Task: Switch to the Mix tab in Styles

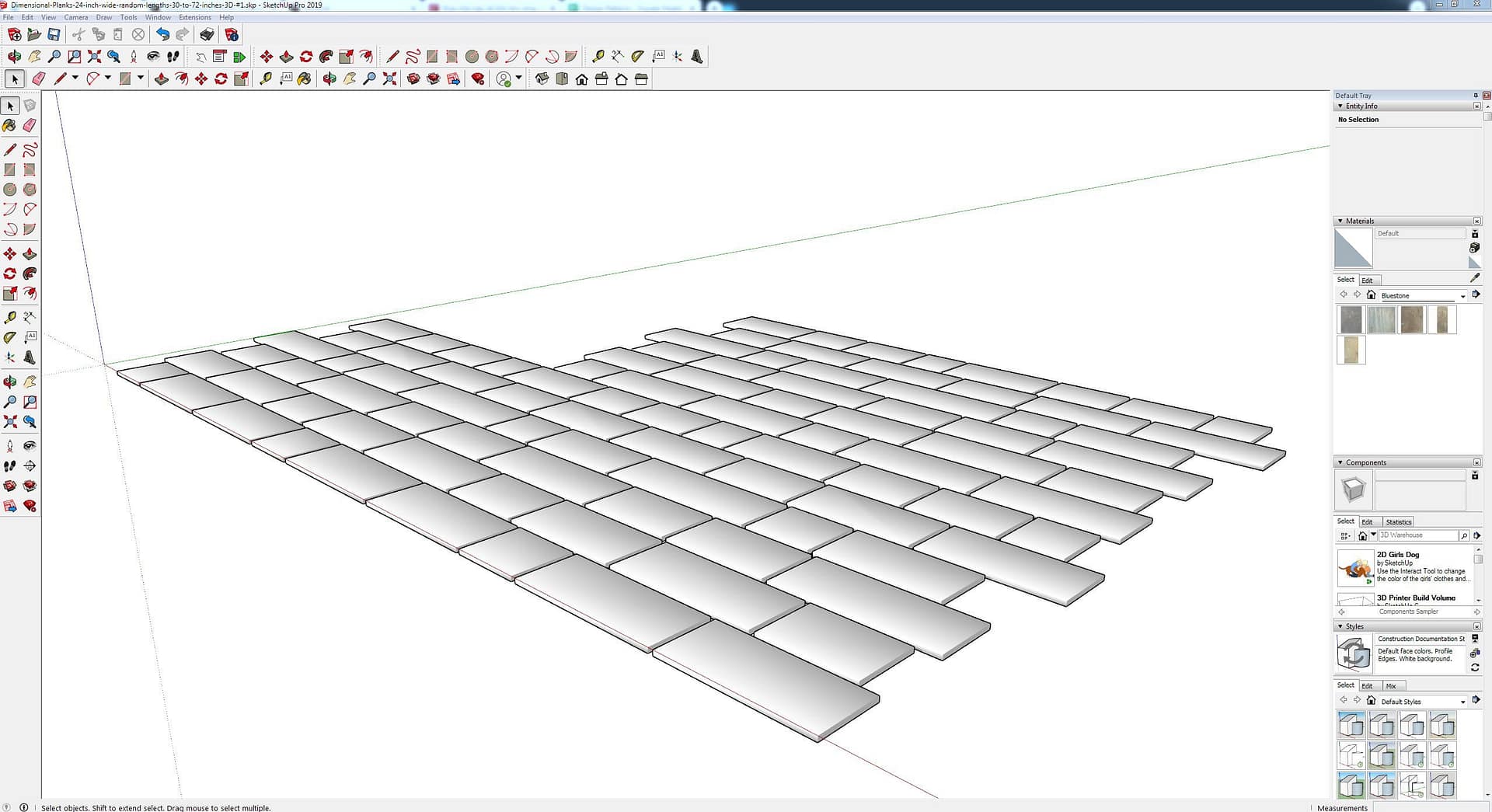Action: 1391,686
